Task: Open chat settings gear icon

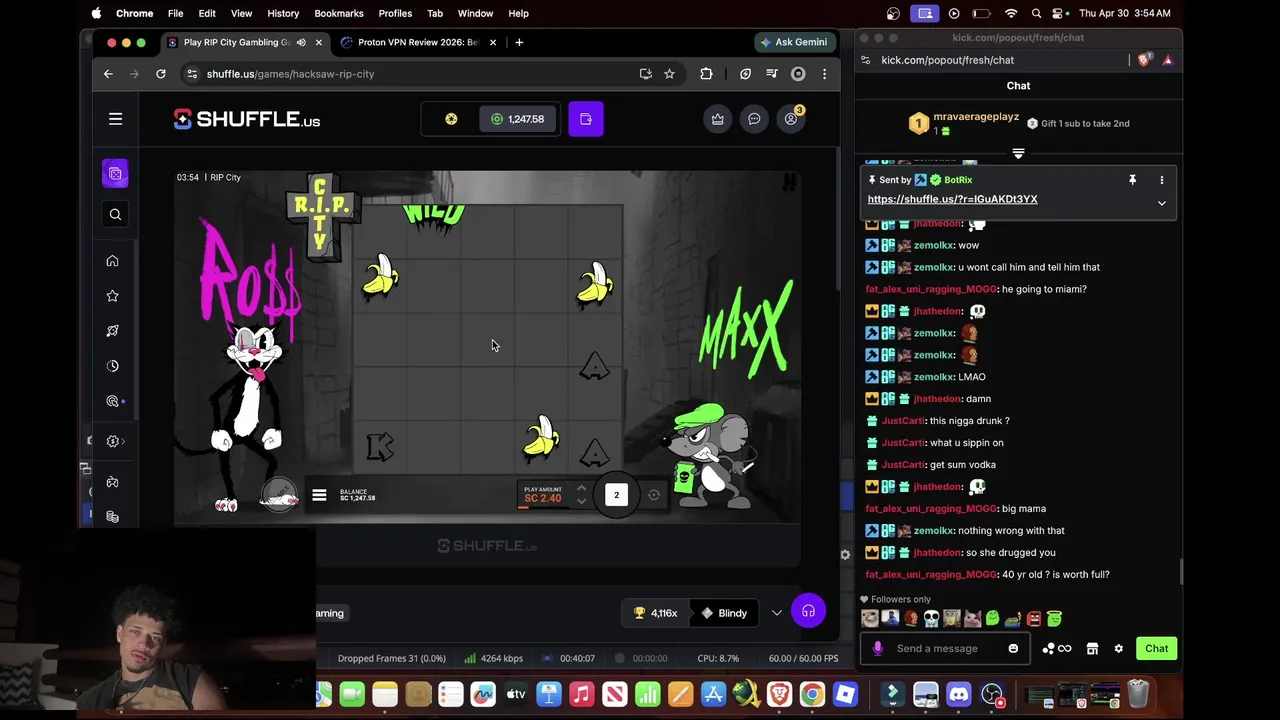Action: [x=1119, y=648]
